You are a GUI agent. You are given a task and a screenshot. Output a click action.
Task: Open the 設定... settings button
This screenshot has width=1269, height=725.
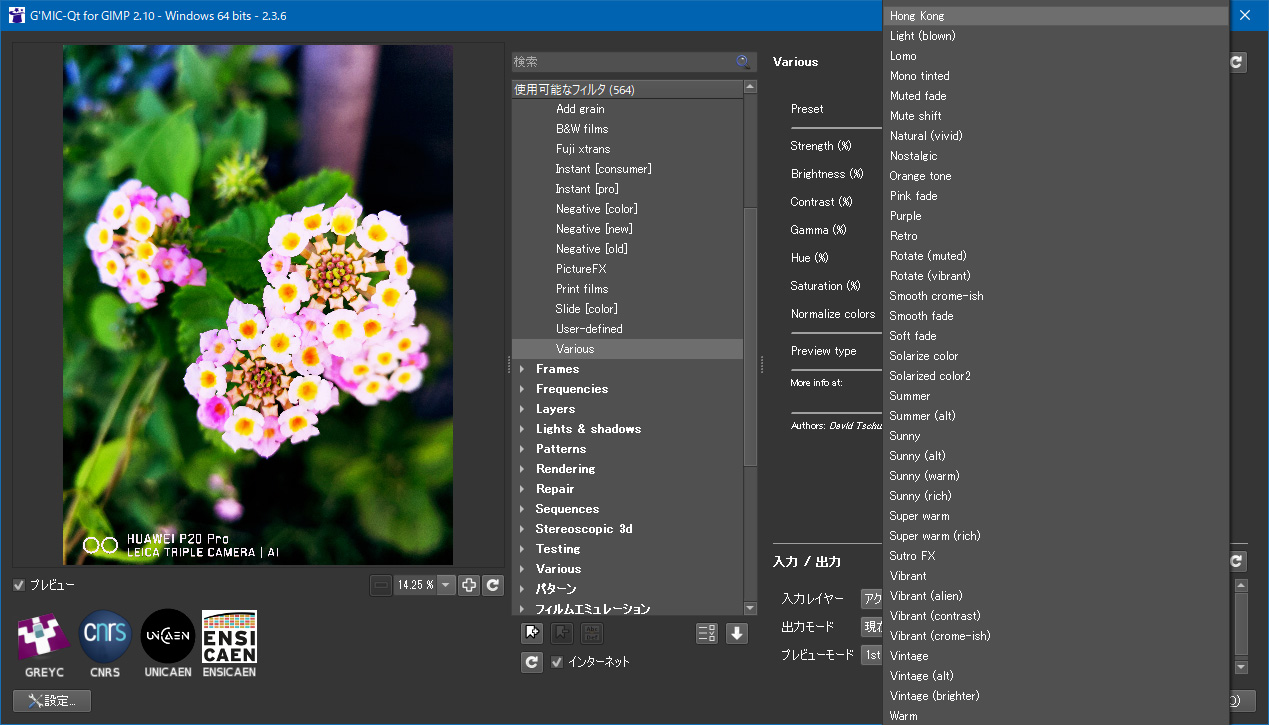click(x=52, y=701)
